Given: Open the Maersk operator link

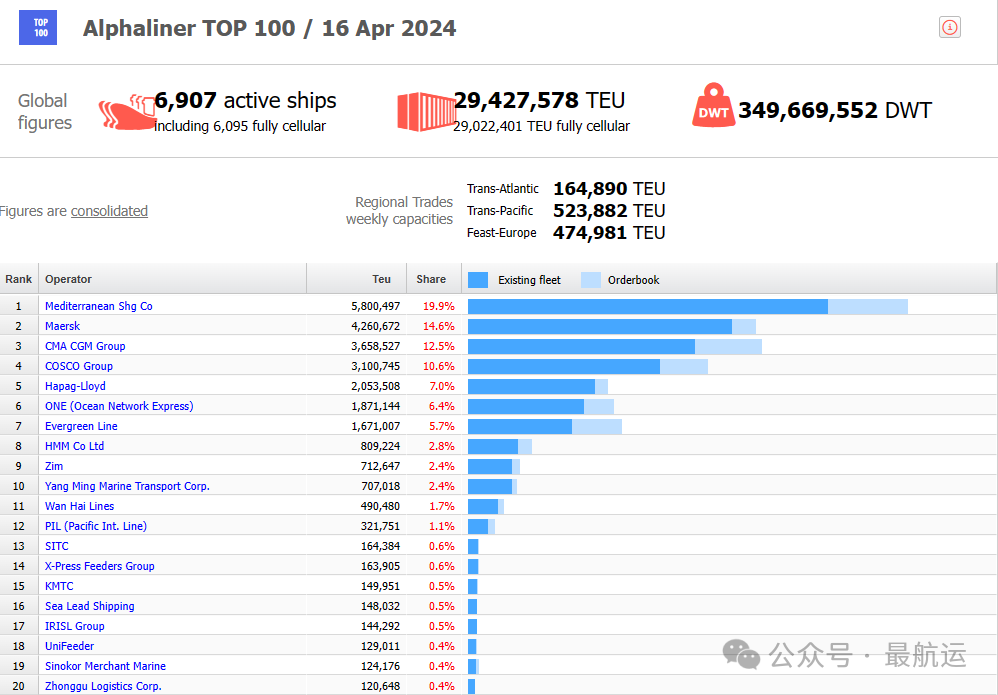Looking at the screenshot, I should 62,326.
